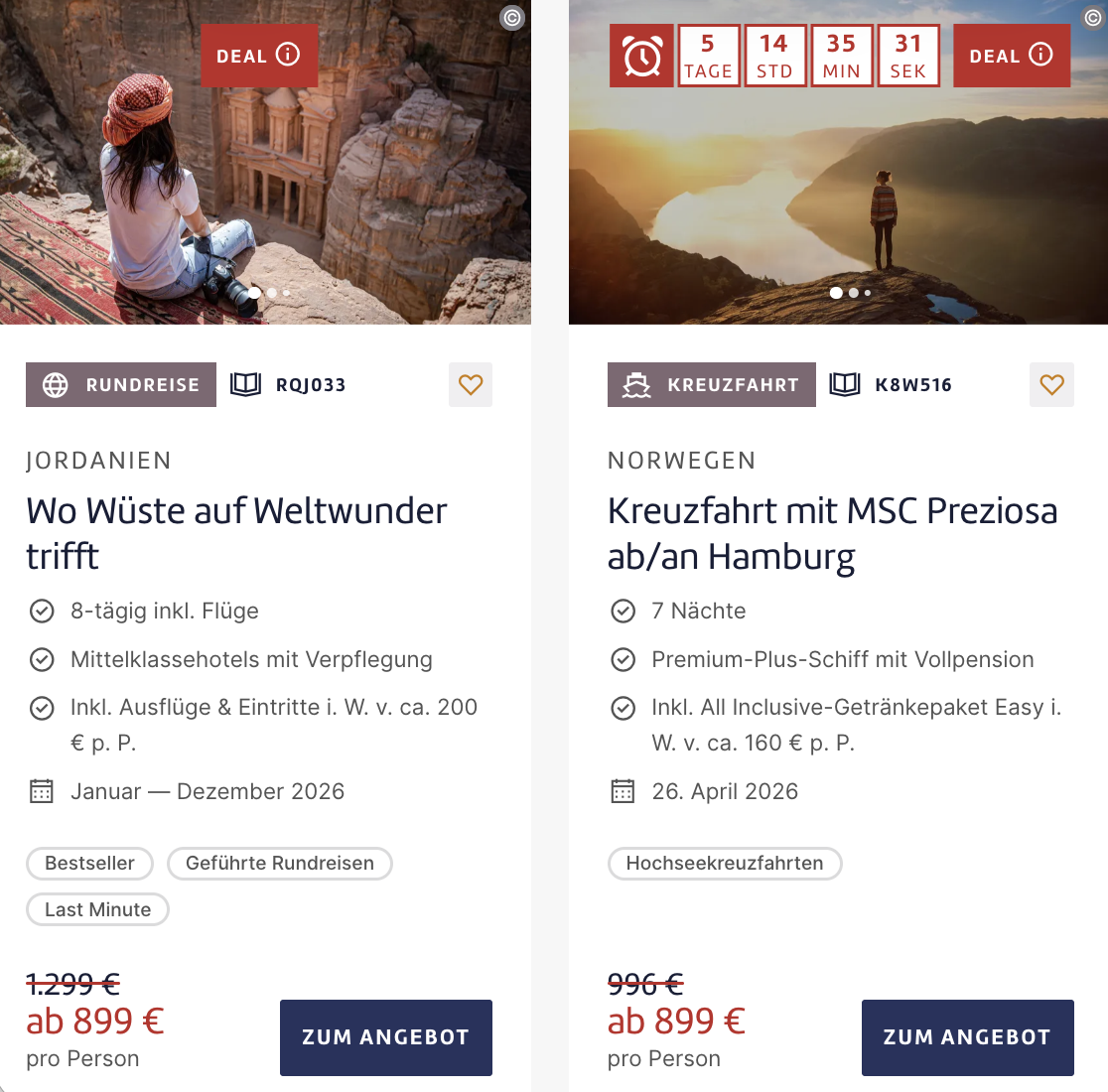Image resolution: width=1108 pixels, height=1092 pixels.
Task: Select the third carousel dot on the Norway image
Action: 867,293
